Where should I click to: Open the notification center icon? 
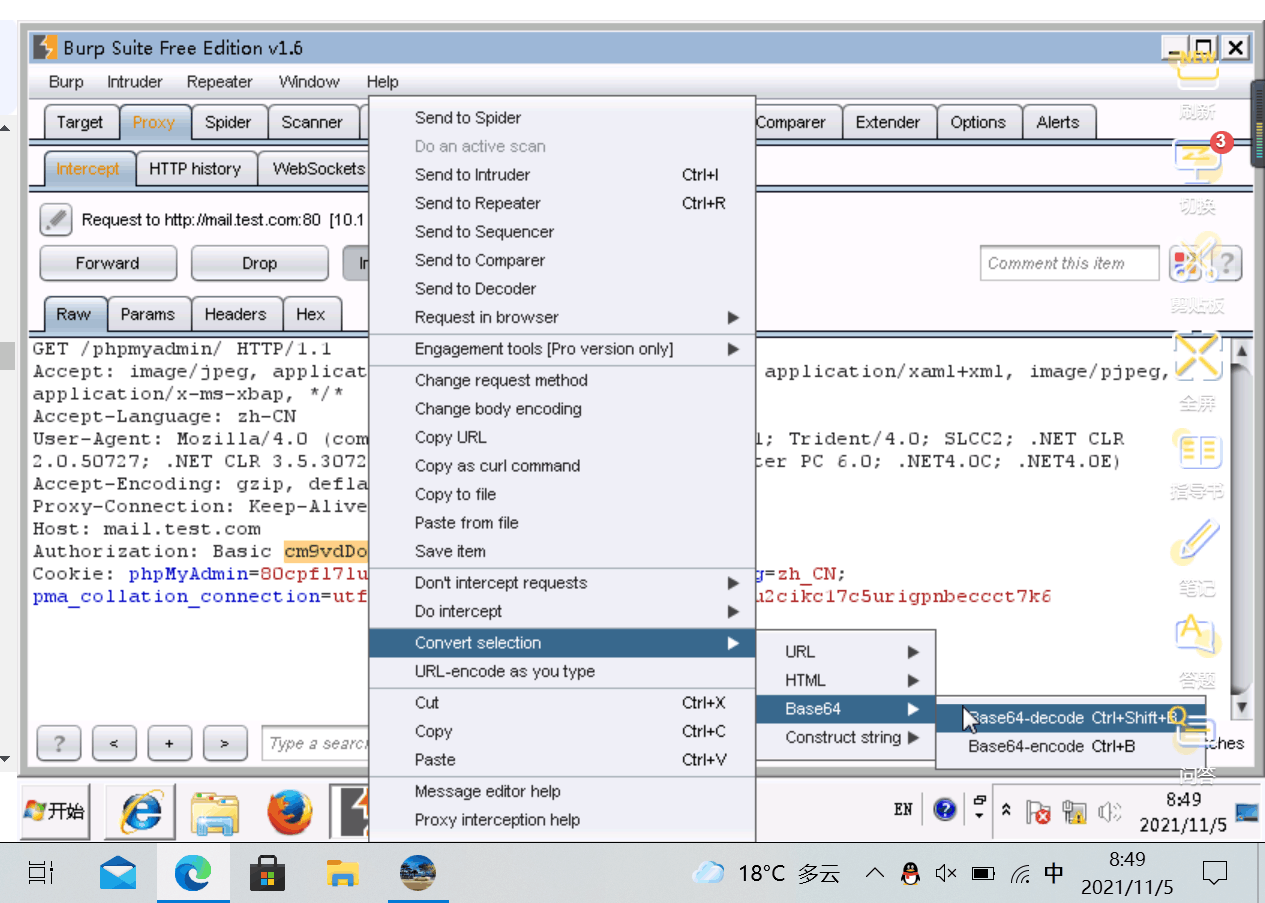(1215, 873)
